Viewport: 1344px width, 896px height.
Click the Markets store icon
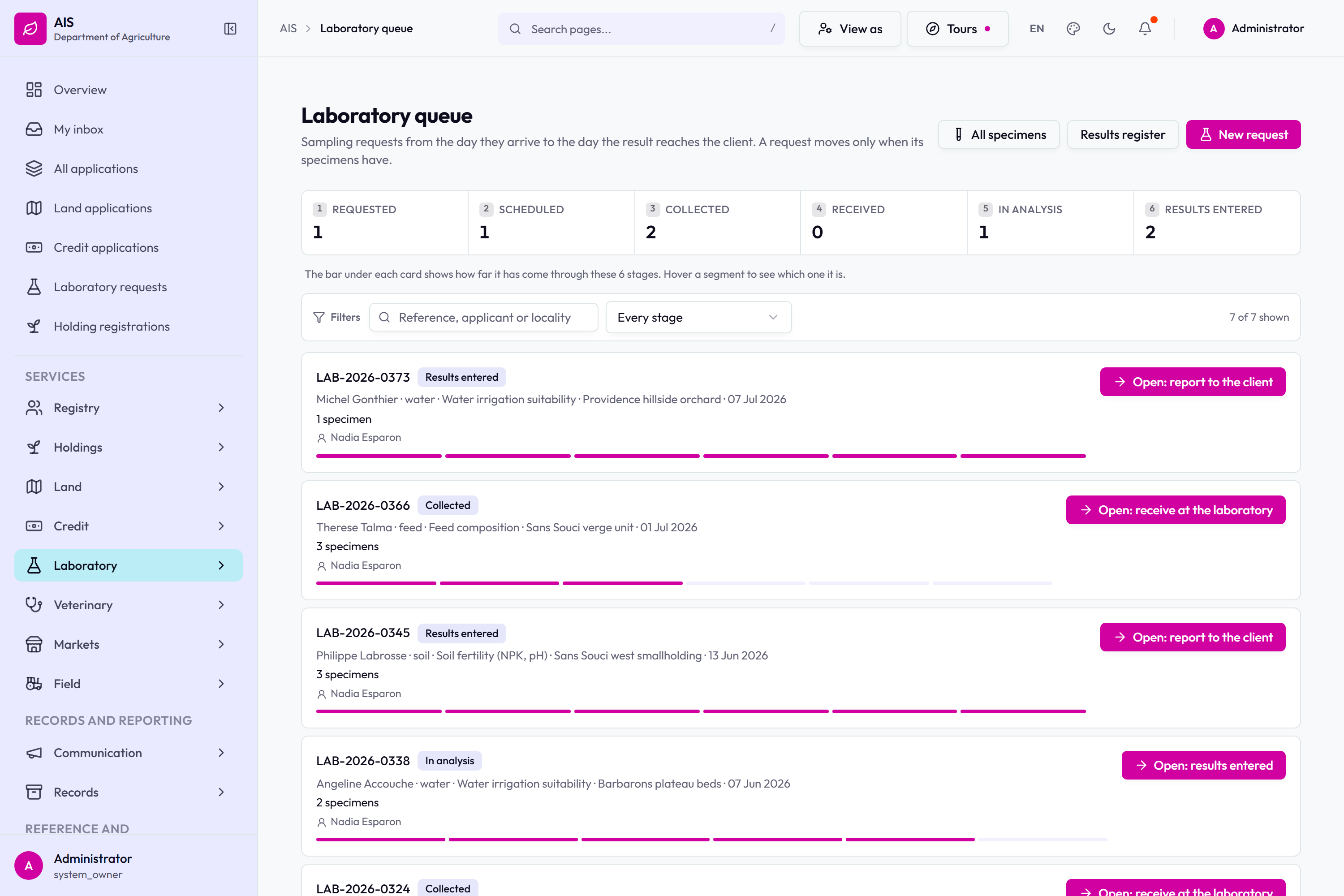pyautogui.click(x=34, y=644)
